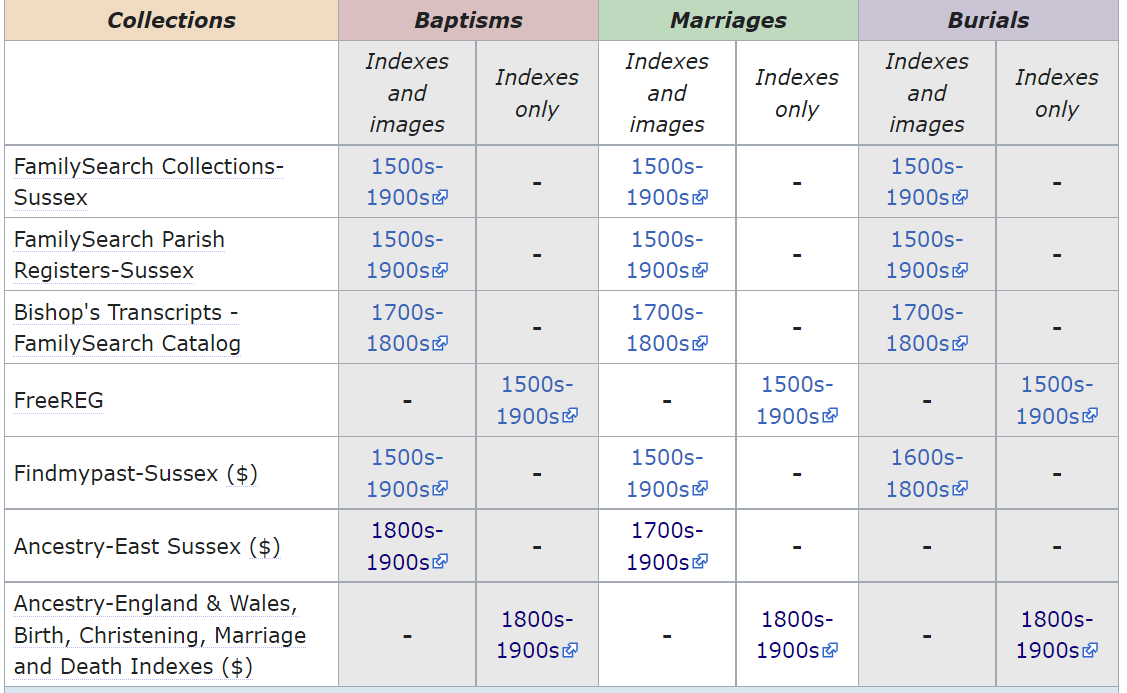Open FreeREG baptisms indexes-only 1500s-1900s link
Image resolution: width=1127 pixels, height=693 pixels.
point(537,400)
